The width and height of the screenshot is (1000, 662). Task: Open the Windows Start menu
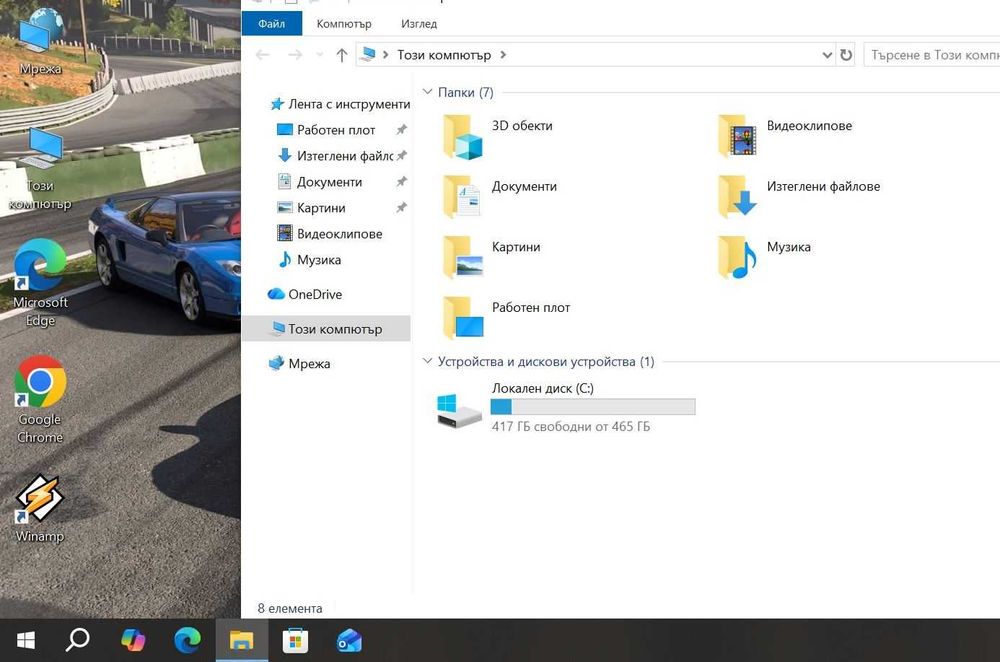tap(26, 640)
